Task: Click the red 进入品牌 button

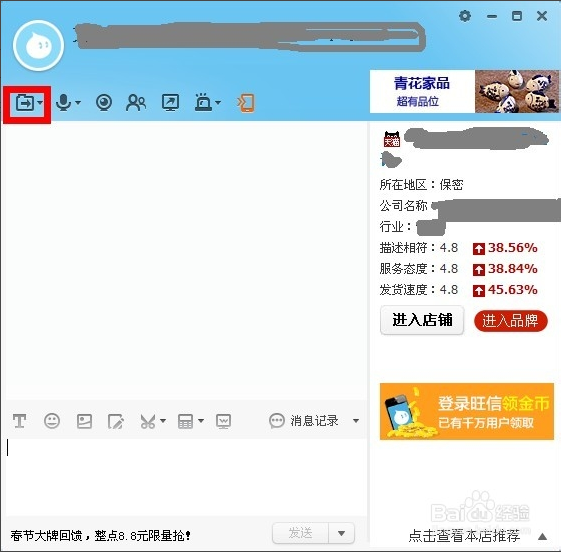Action: tap(511, 321)
